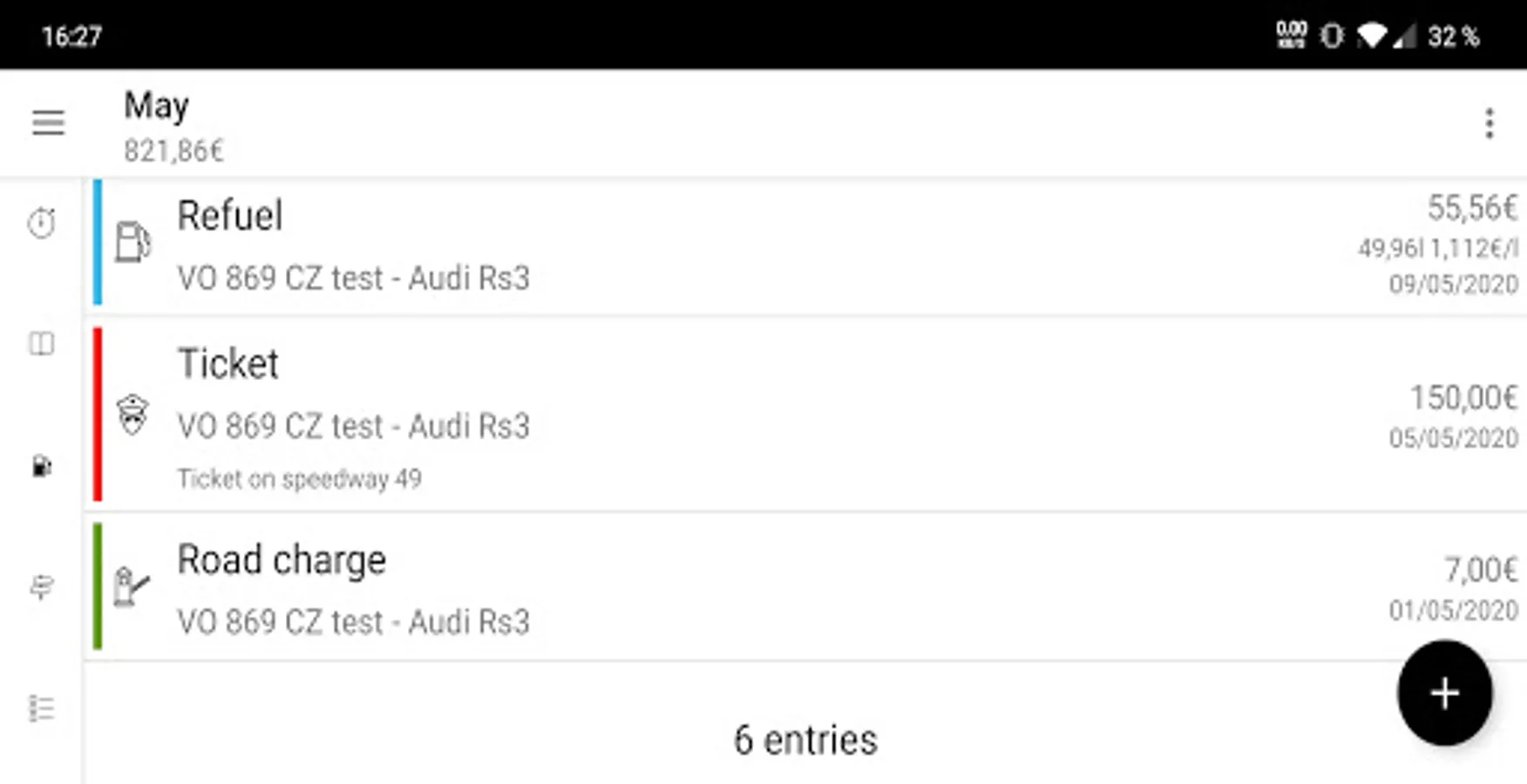Tap the open book icon in sidebar
This screenshot has width=1527, height=784.
tap(41, 344)
